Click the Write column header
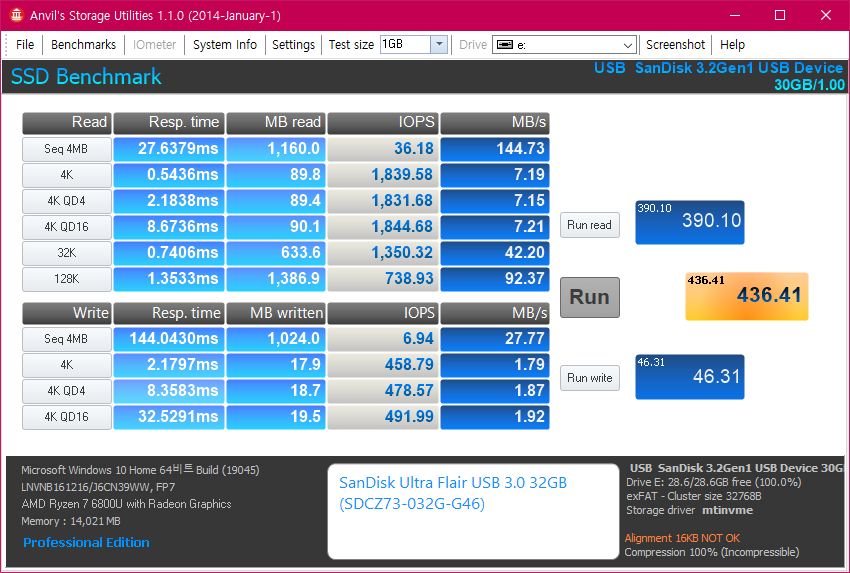Image resolution: width=850 pixels, height=573 pixels. point(67,313)
